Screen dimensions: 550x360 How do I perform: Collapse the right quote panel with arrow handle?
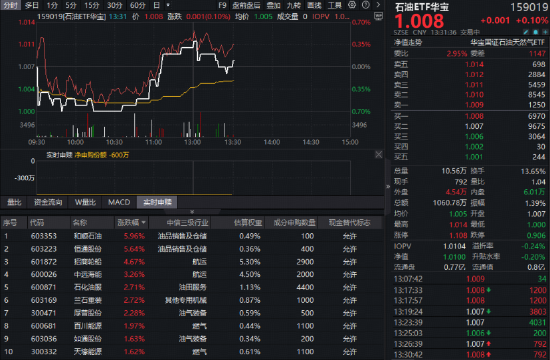coord(388,186)
